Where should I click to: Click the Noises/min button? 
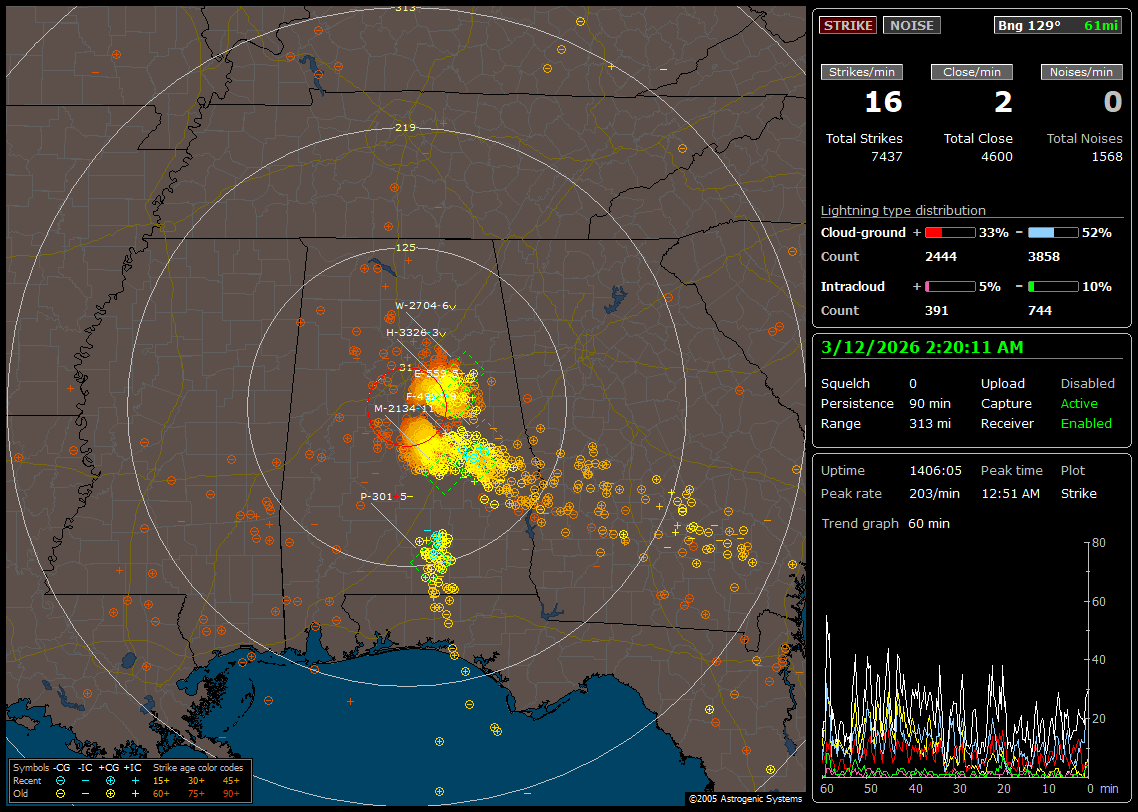pos(1081,72)
